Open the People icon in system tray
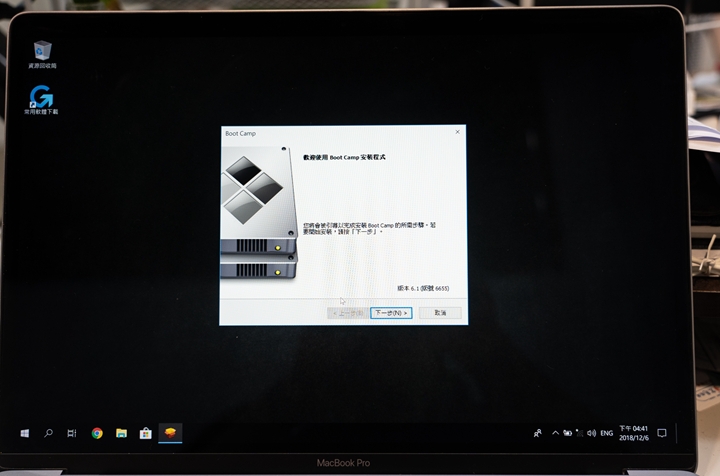This screenshot has width=720, height=476. point(538,433)
